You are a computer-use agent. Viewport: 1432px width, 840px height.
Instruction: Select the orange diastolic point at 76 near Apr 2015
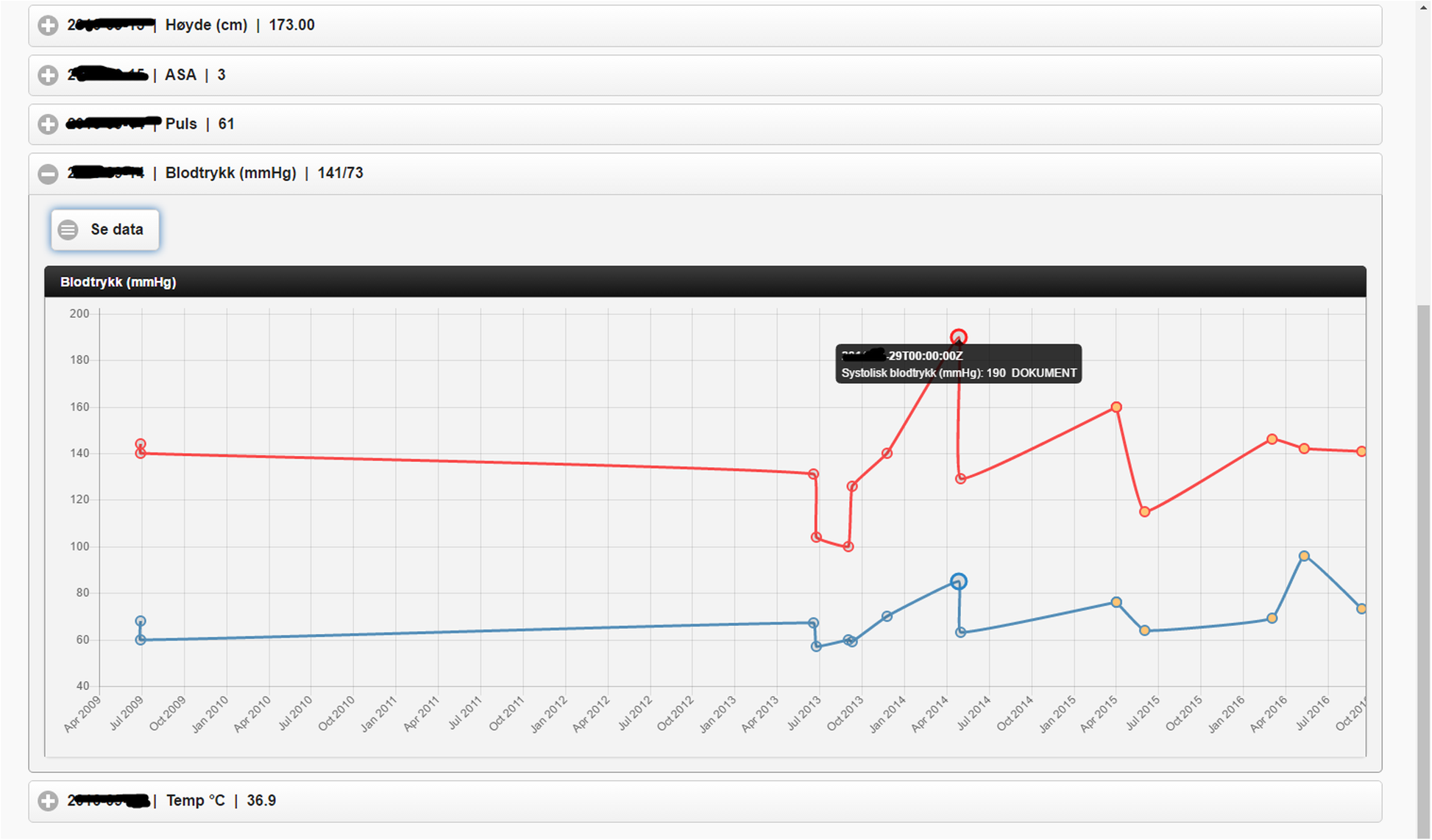click(x=1116, y=602)
